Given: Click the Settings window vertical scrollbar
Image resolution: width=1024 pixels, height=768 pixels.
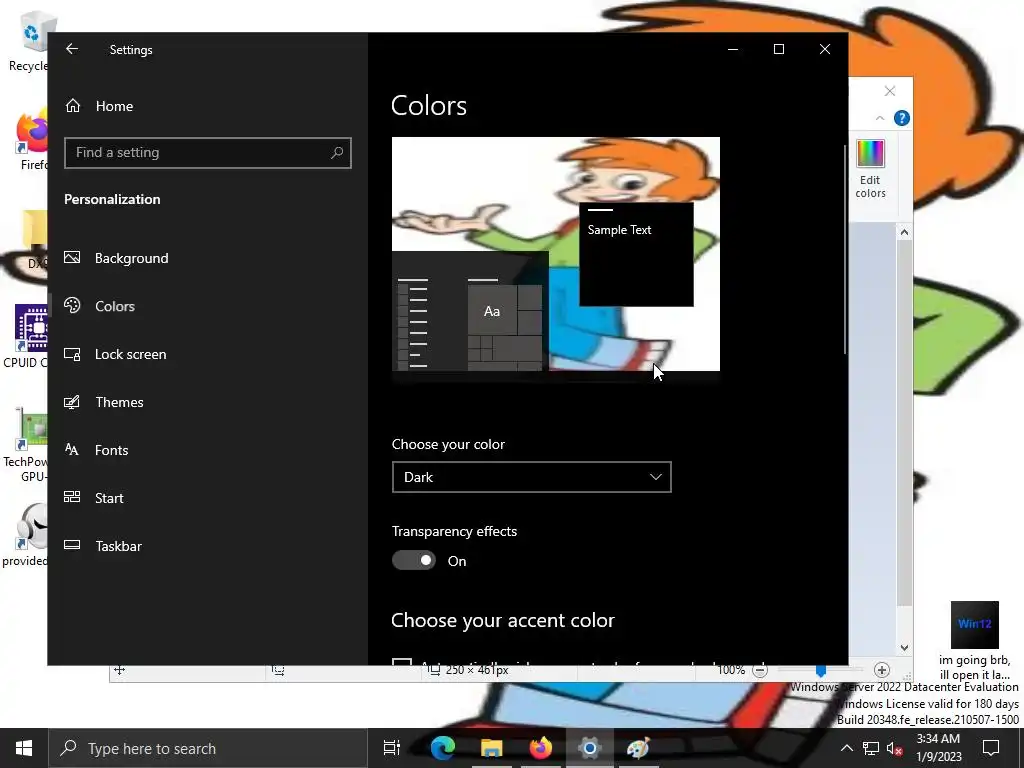Looking at the screenshot, I should click(x=844, y=248).
